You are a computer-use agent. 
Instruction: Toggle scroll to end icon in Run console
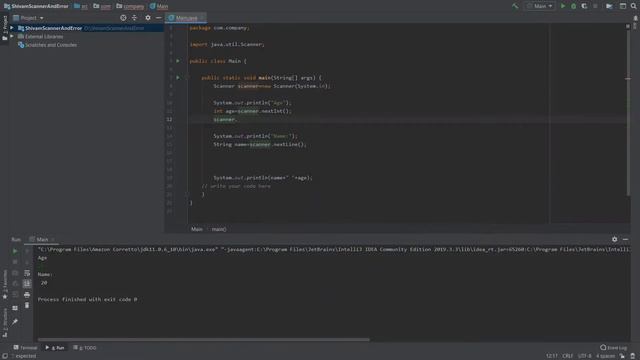tap(27, 283)
